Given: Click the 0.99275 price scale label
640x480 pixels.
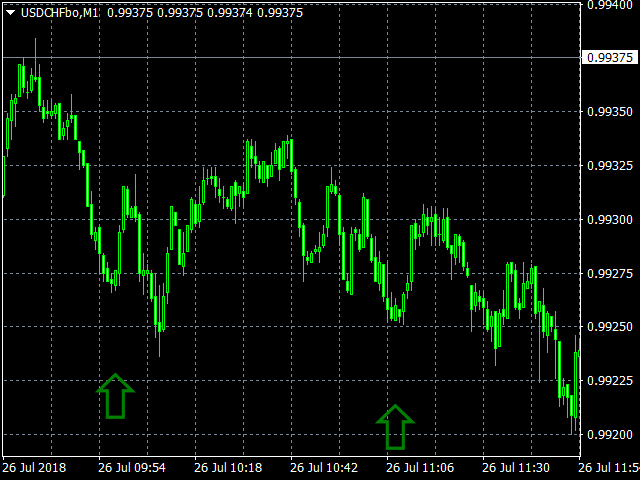Looking at the screenshot, I should click(x=610, y=273).
